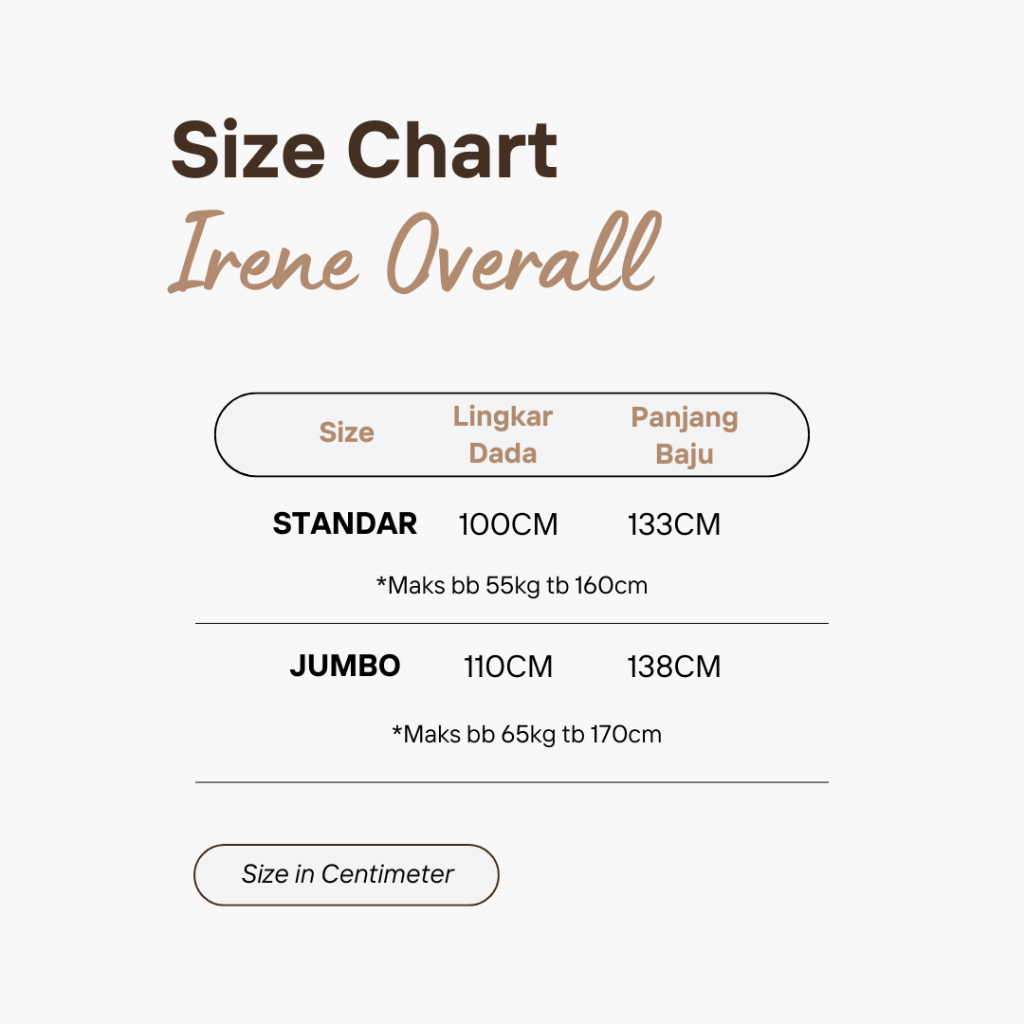Click the "Maks bb 65kg tb 170cm" note
This screenshot has height=1024, width=1024.
click(526, 735)
